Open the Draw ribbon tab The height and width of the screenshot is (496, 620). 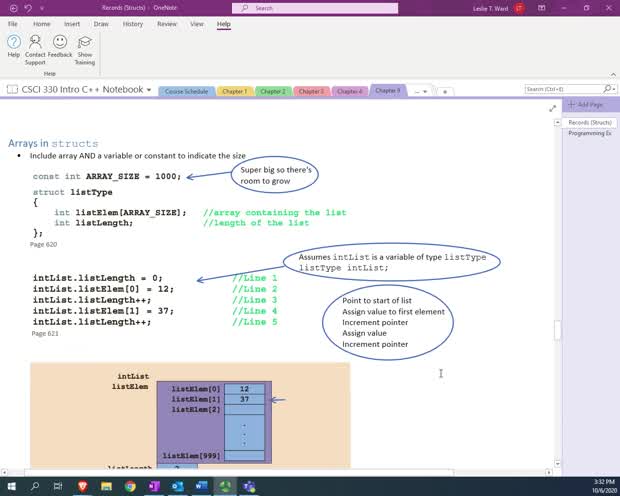click(101, 23)
